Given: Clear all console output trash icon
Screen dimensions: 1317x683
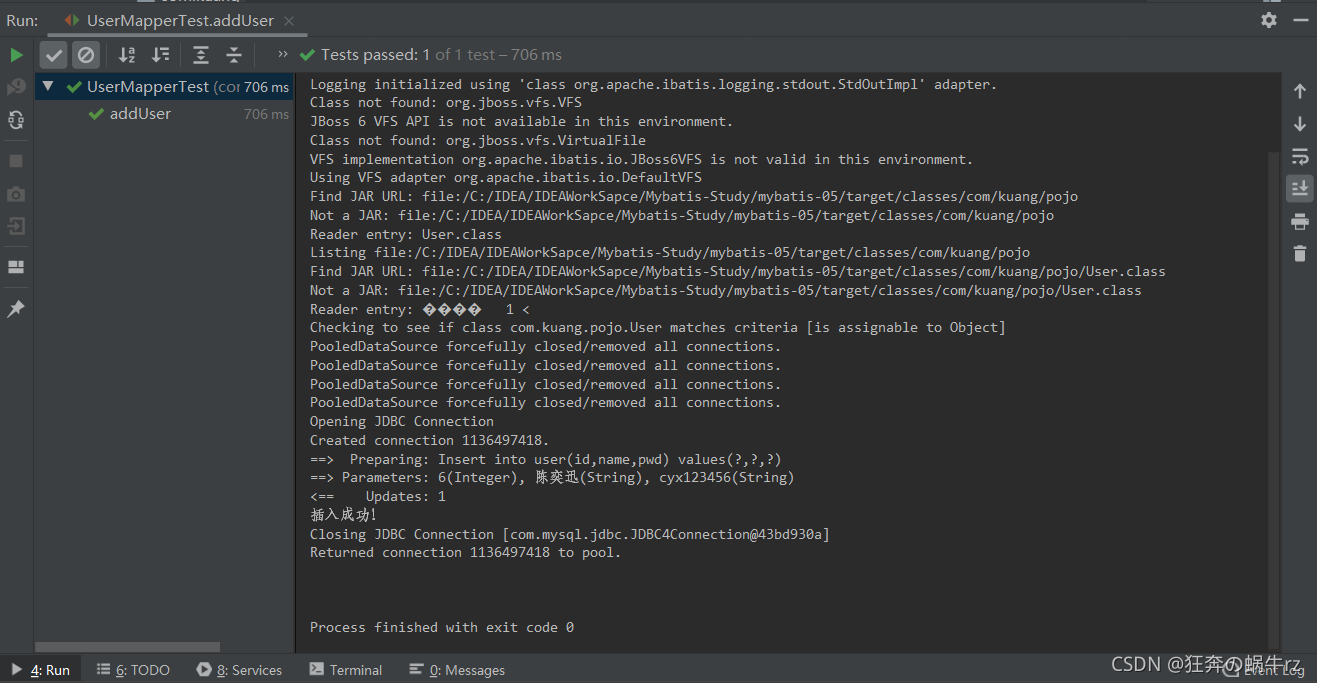Looking at the screenshot, I should (1300, 253).
